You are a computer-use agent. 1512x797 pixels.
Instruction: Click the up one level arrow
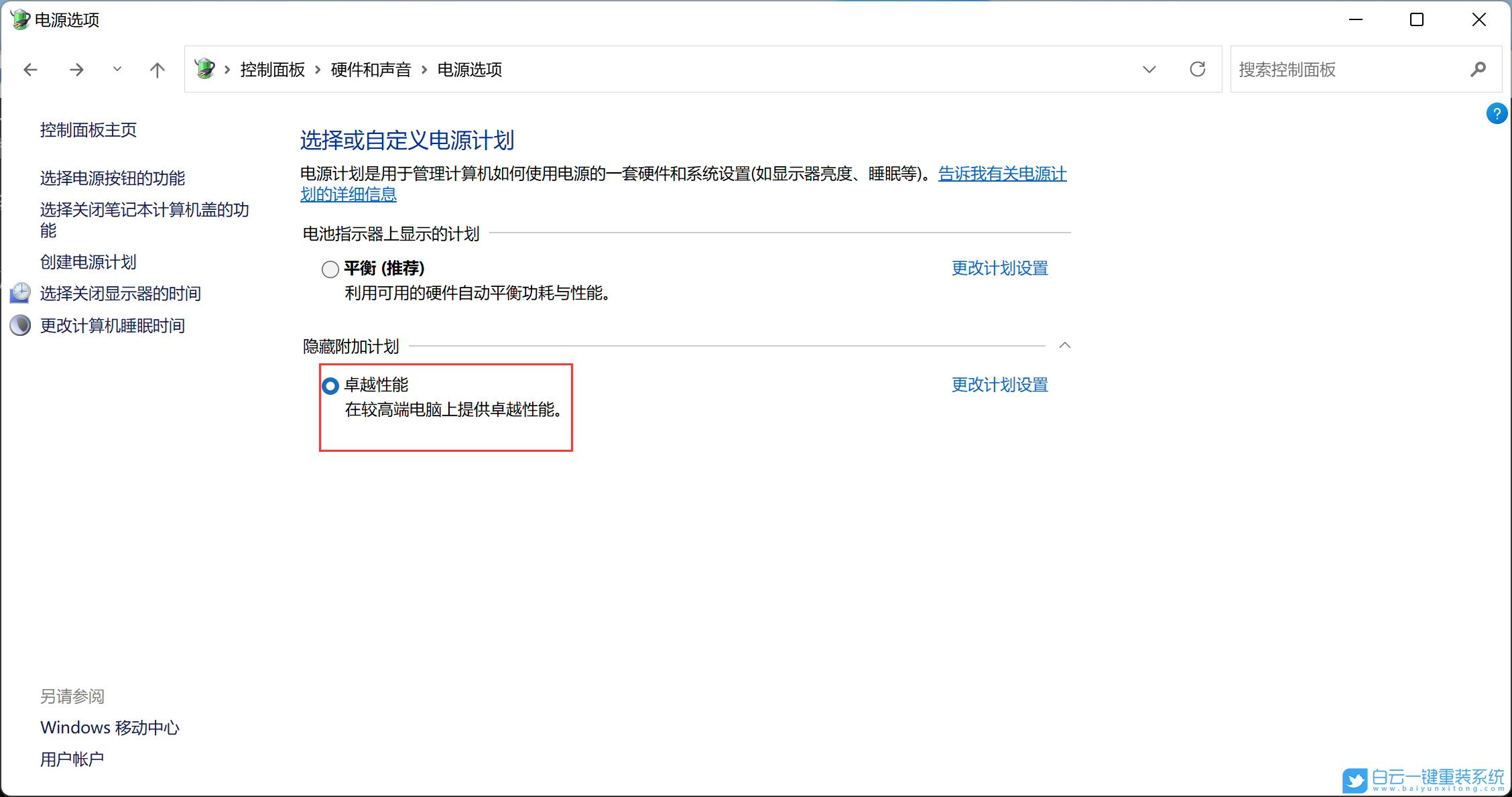tap(157, 69)
